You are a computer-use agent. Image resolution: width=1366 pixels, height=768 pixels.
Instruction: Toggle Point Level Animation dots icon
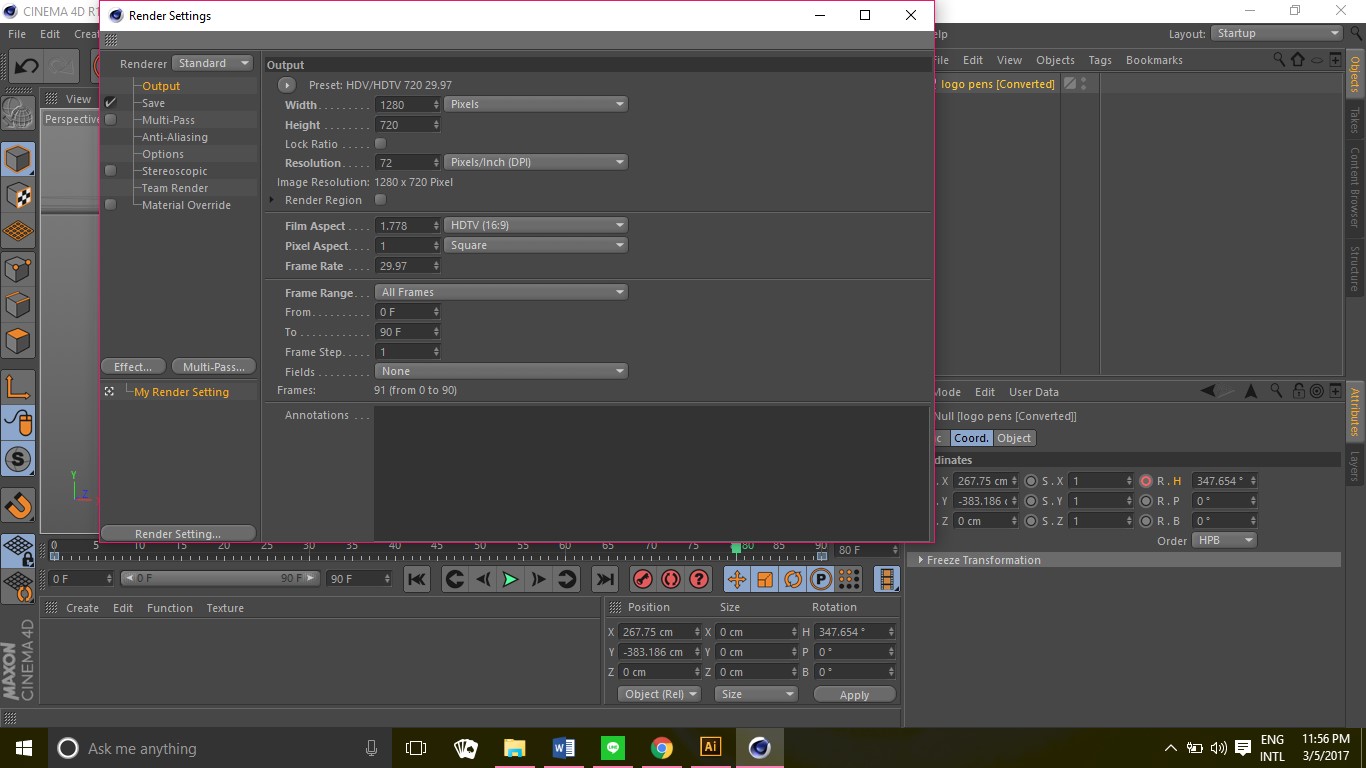849,579
